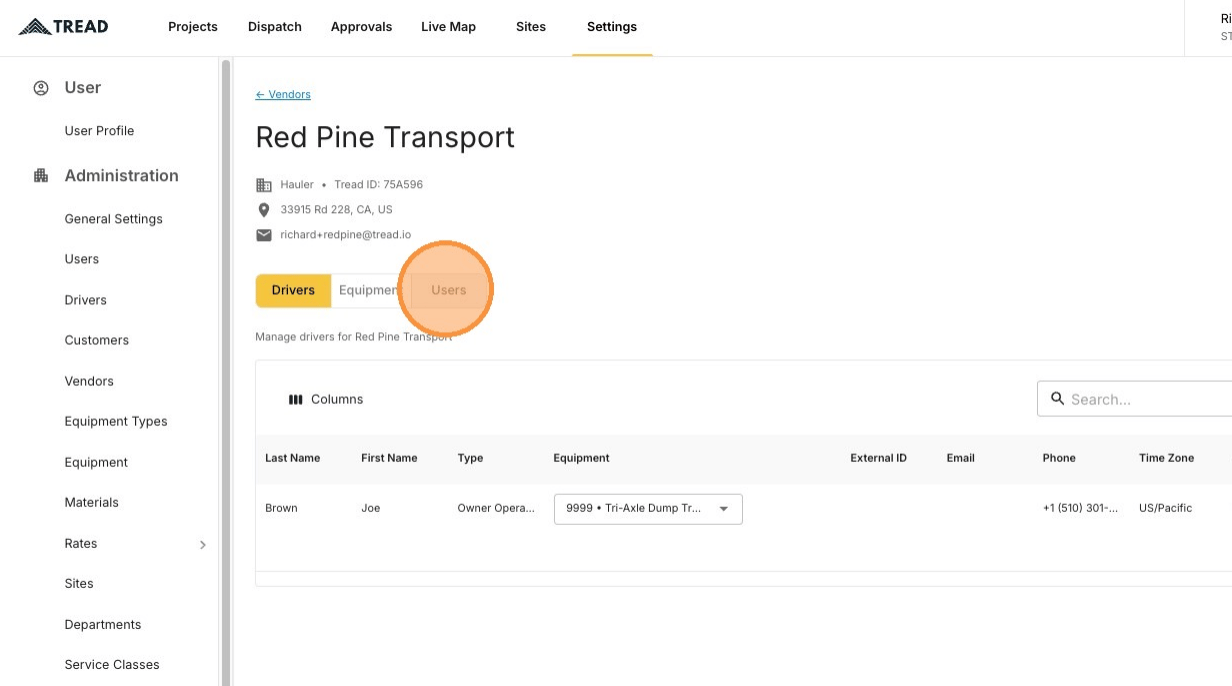Click the 'US/Pacific' time zone cell
The image size is (1232, 686).
tap(1165, 508)
